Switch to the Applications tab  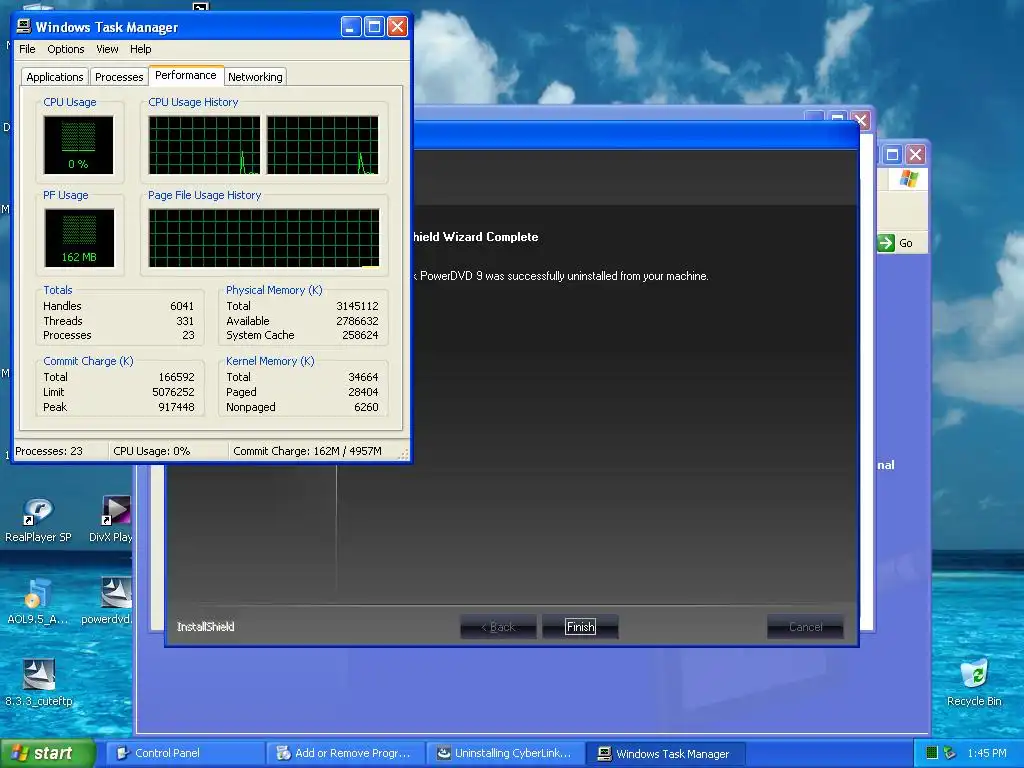[x=55, y=77]
